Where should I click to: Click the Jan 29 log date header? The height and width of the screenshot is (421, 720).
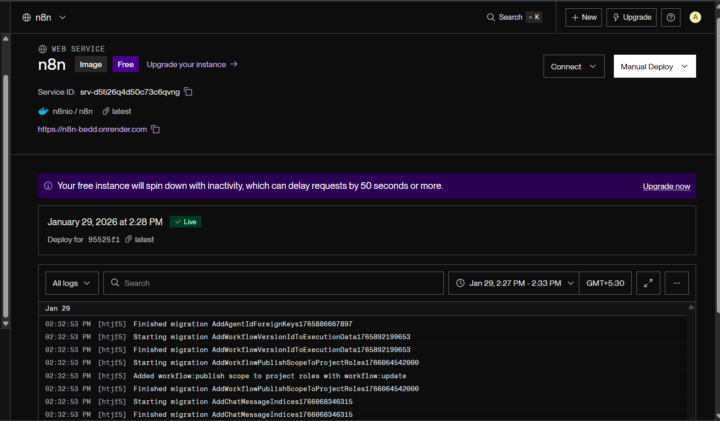point(58,308)
